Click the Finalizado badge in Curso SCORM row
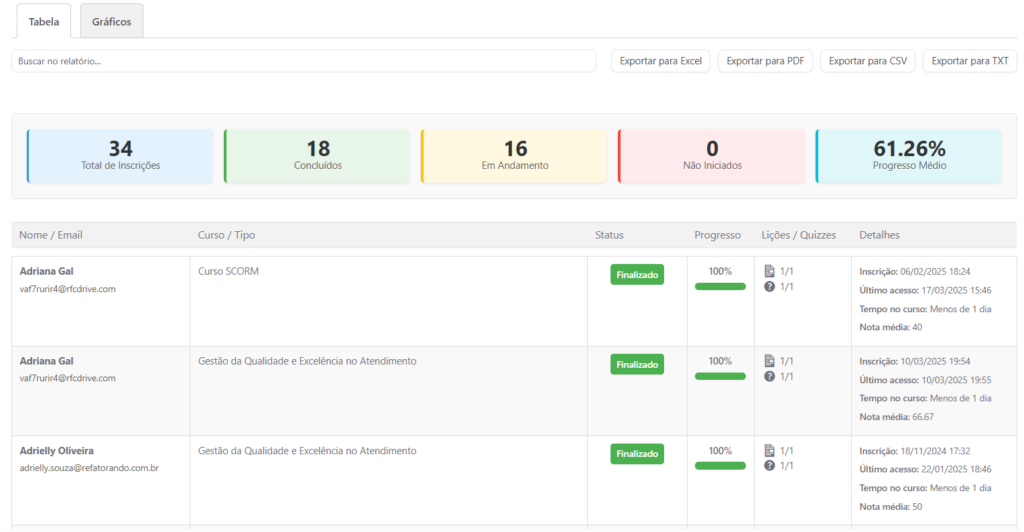Screen dimensions: 1024x532 click(637, 274)
